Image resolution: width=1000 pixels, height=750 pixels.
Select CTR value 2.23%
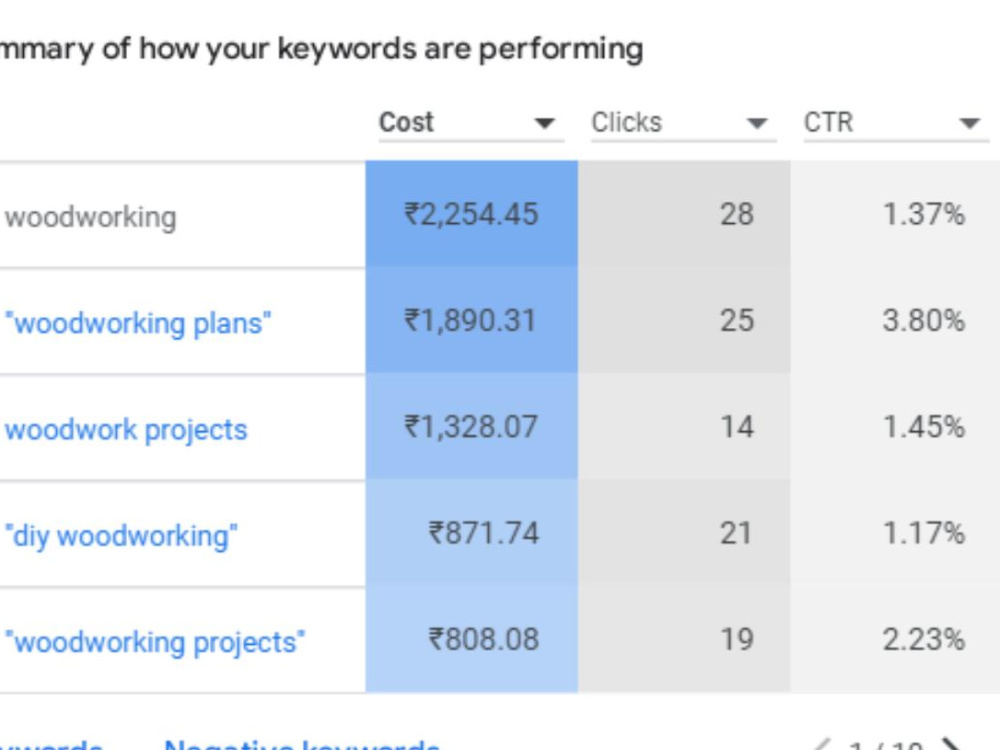pyautogui.click(x=923, y=640)
